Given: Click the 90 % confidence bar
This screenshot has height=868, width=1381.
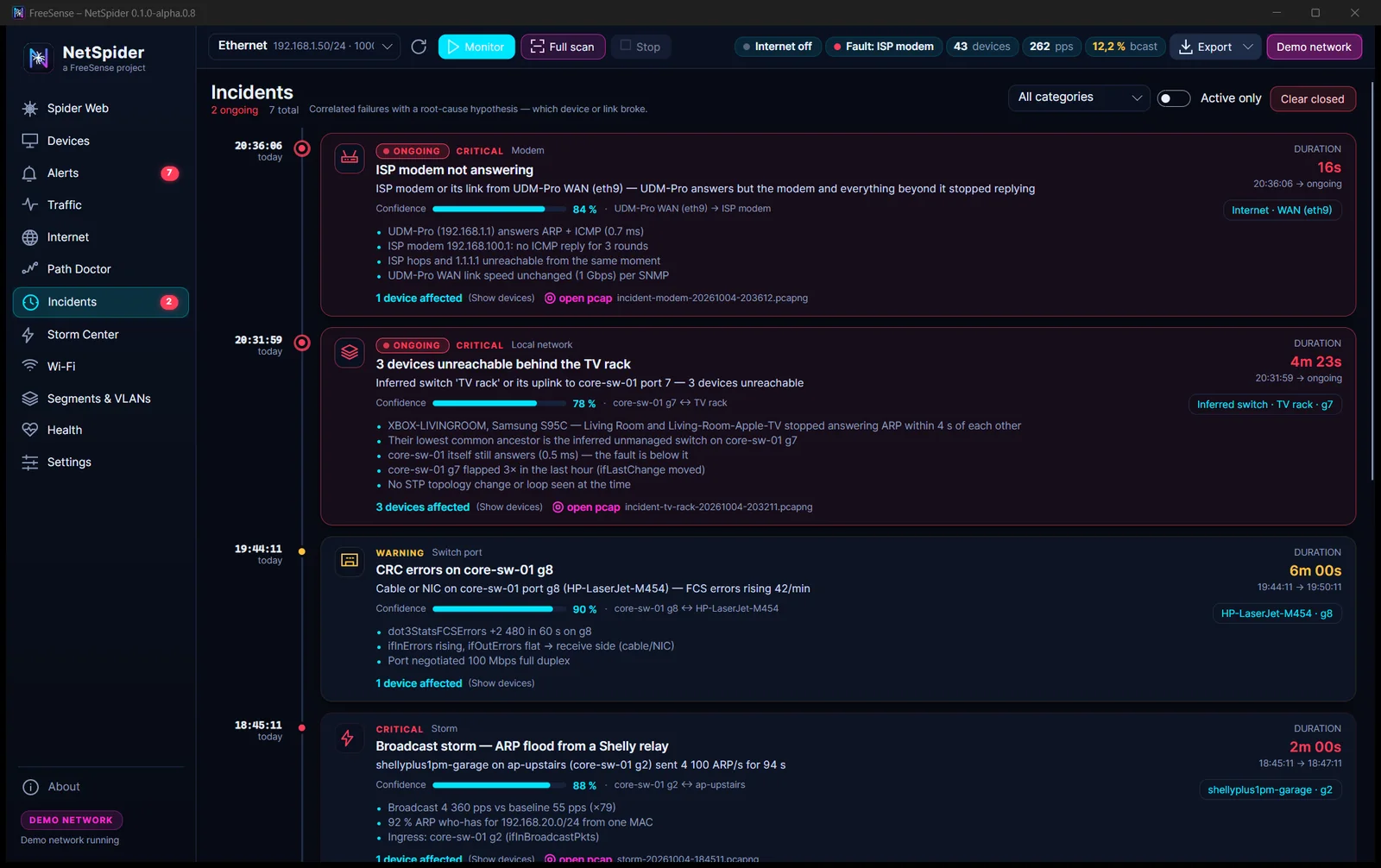Looking at the screenshot, I should click(499, 609).
